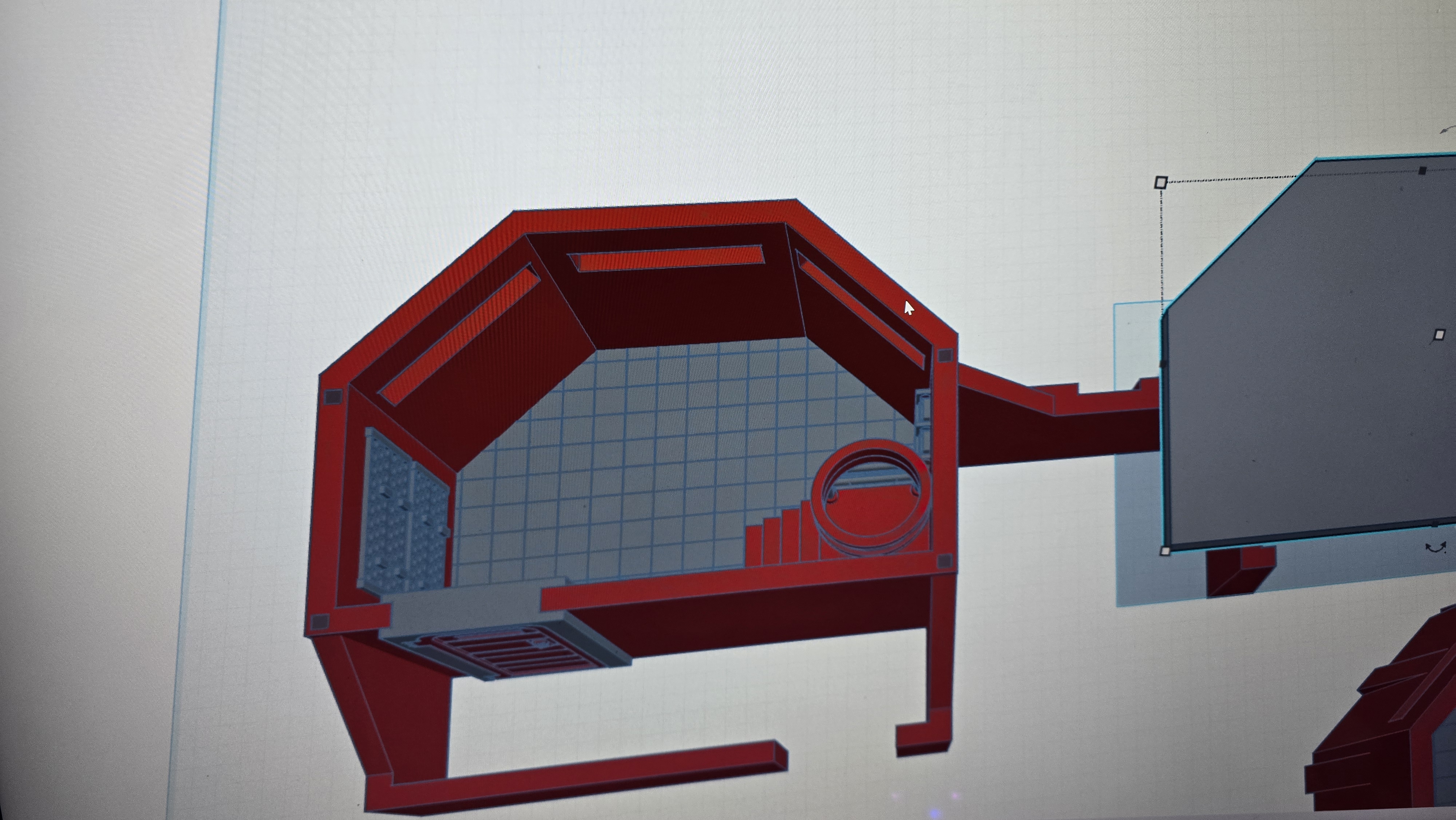Click bottom-left white corner handle of gray panel
1456x820 pixels.
point(1165,551)
